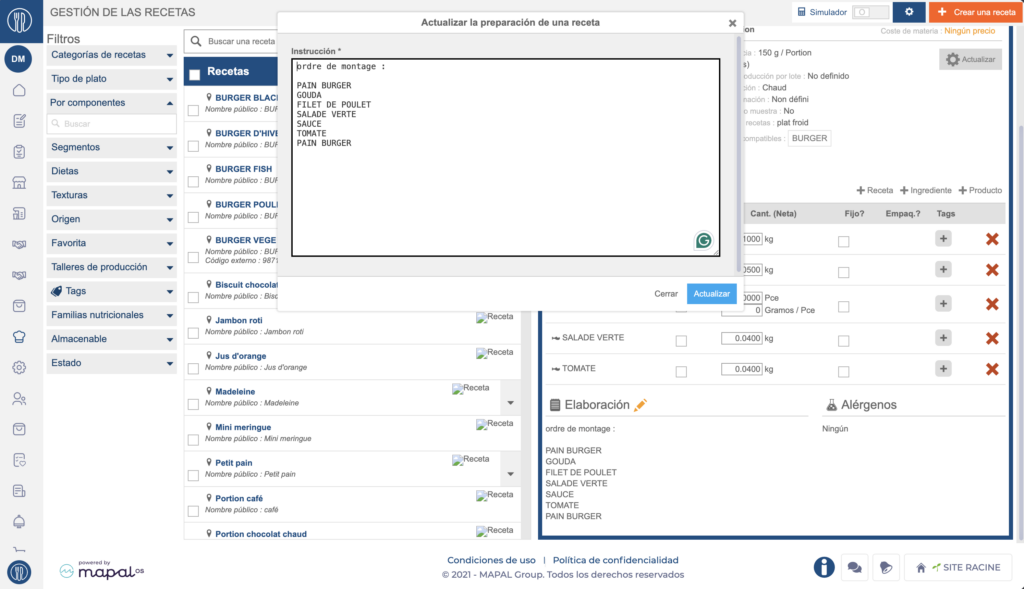The height and width of the screenshot is (589, 1024).
Task: Delete the Pce quantity row with red X
Action: pyautogui.click(x=992, y=304)
